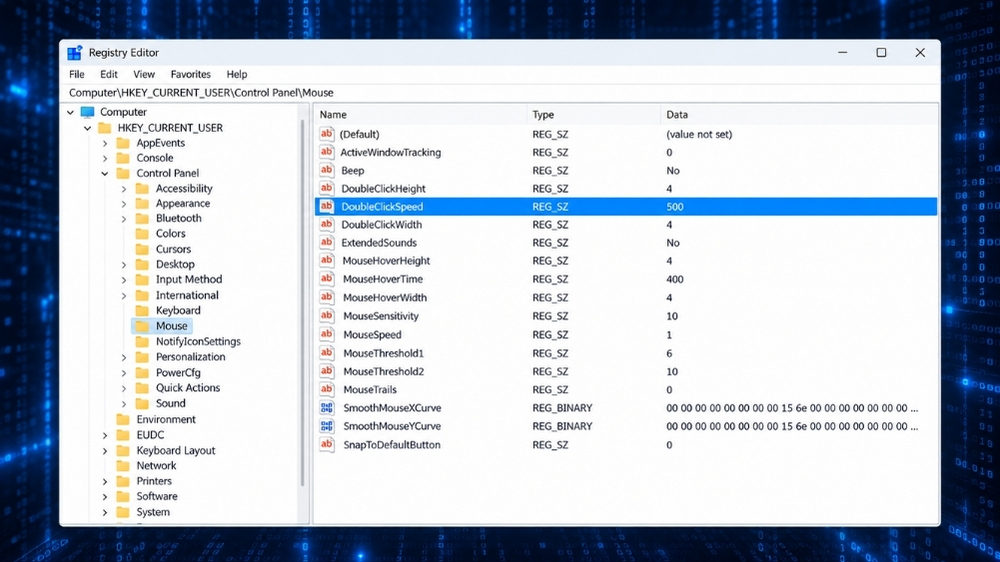Click the tree pane vertical scrollbar
This screenshot has width=1000, height=562.
pyautogui.click(x=302, y=303)
